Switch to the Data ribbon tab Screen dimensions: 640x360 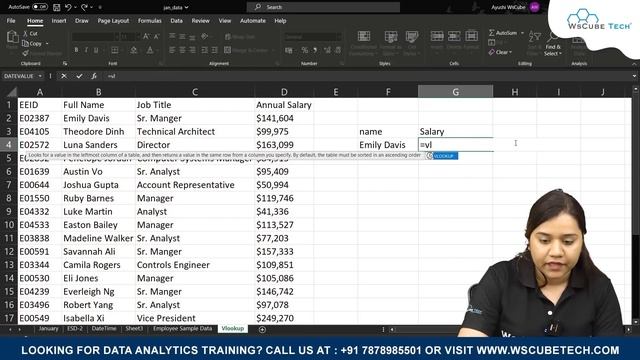click(x=176, y=21)
